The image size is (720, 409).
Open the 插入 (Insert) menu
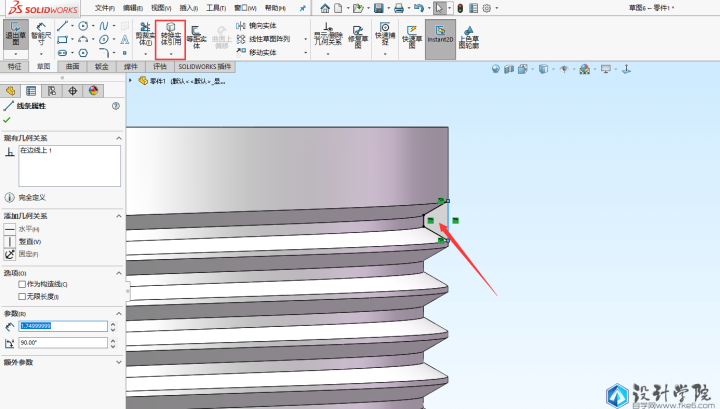coord(188,8)
